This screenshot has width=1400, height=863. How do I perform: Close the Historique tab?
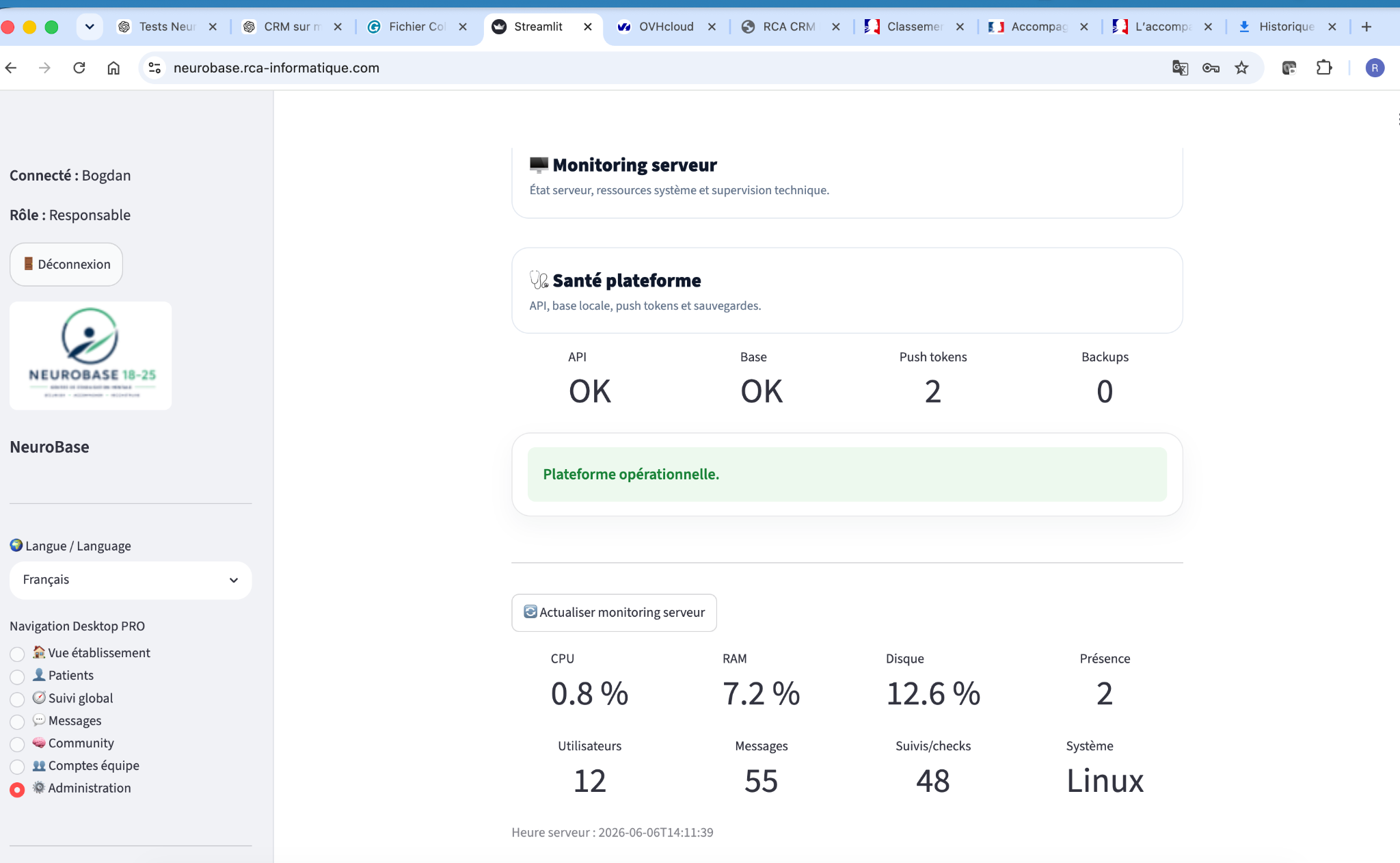1332,27
